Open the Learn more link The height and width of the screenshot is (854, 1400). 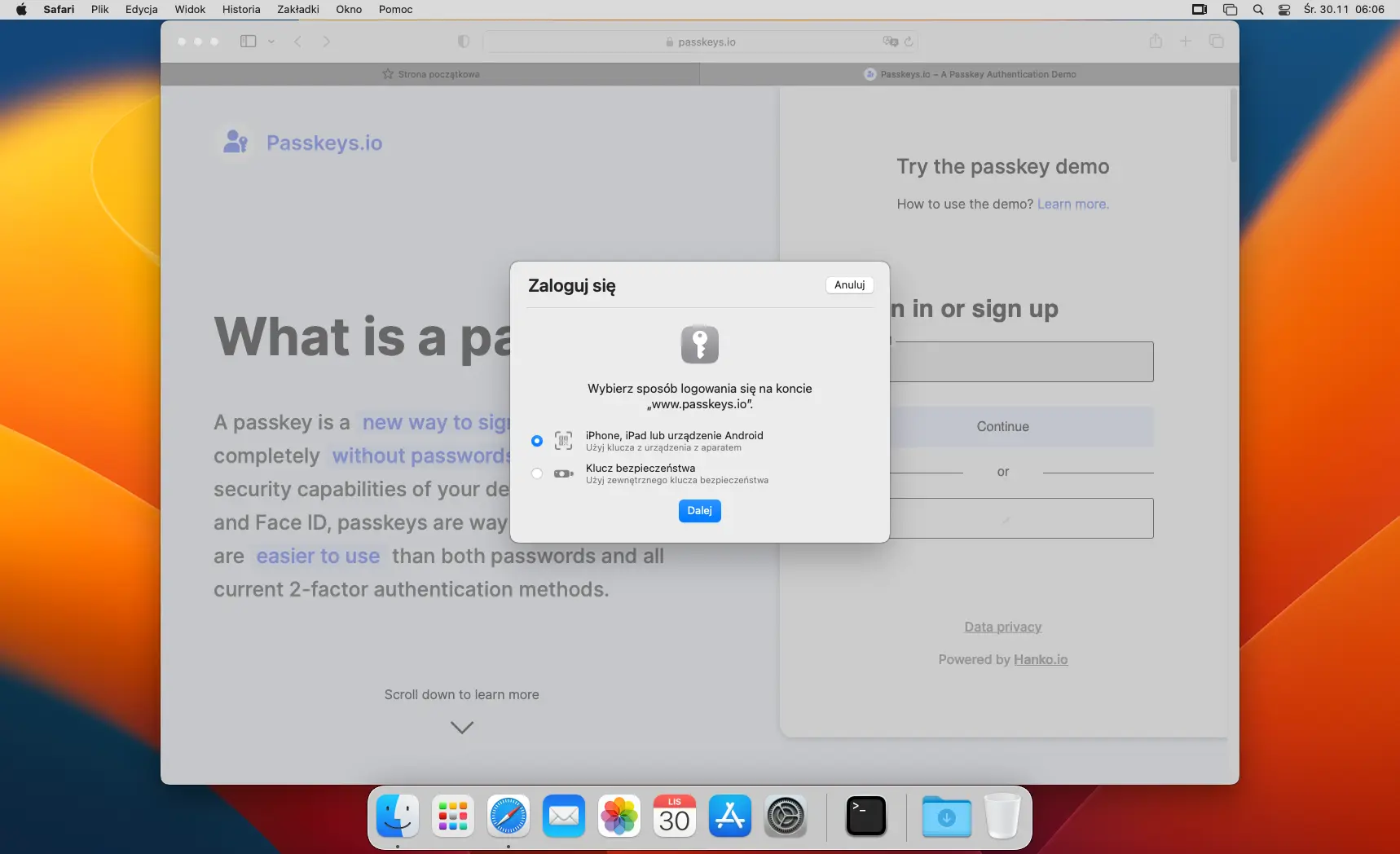(x=1072, y=204)
